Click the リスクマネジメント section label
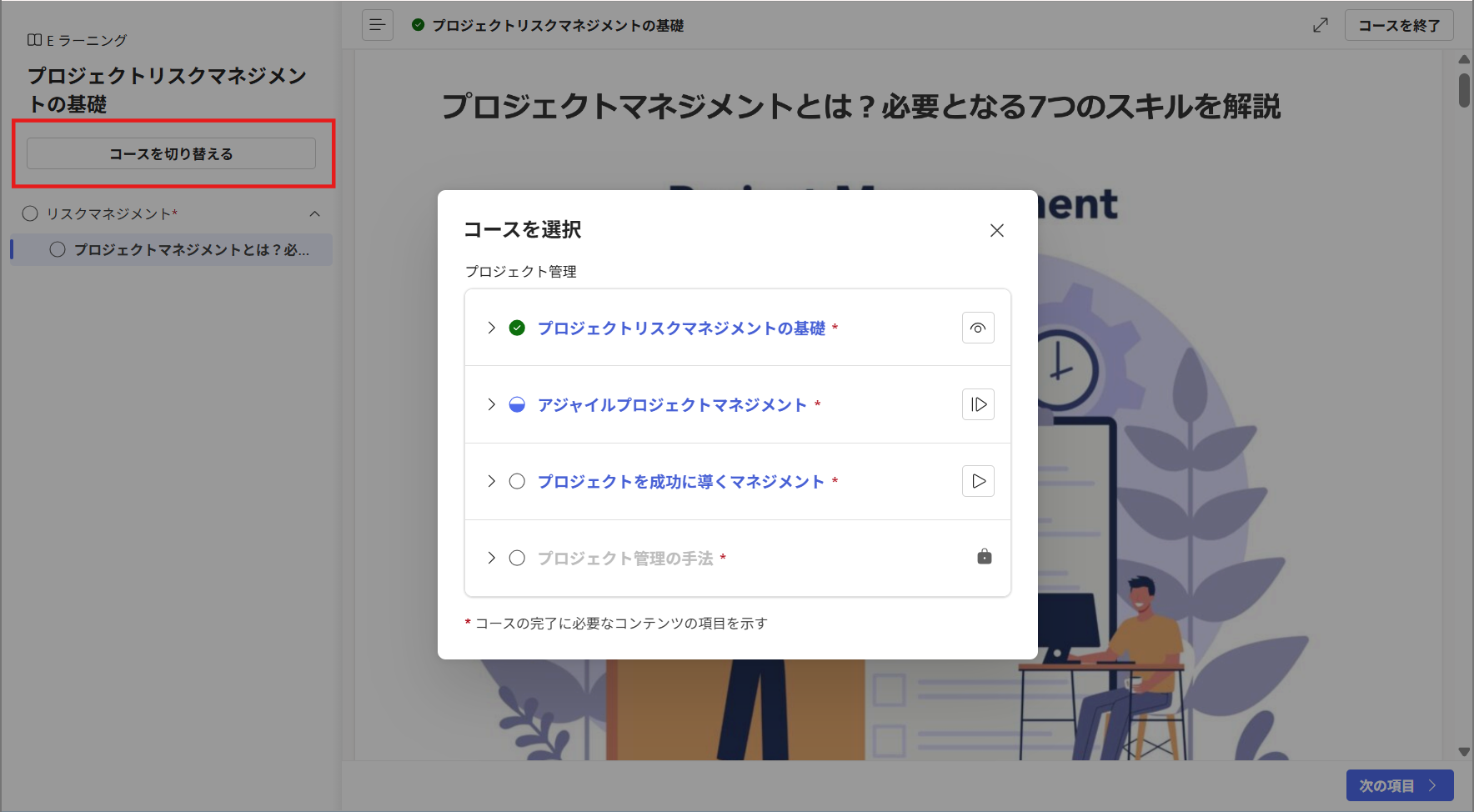This screenshot has width=1474, height=812. (109, 214)
